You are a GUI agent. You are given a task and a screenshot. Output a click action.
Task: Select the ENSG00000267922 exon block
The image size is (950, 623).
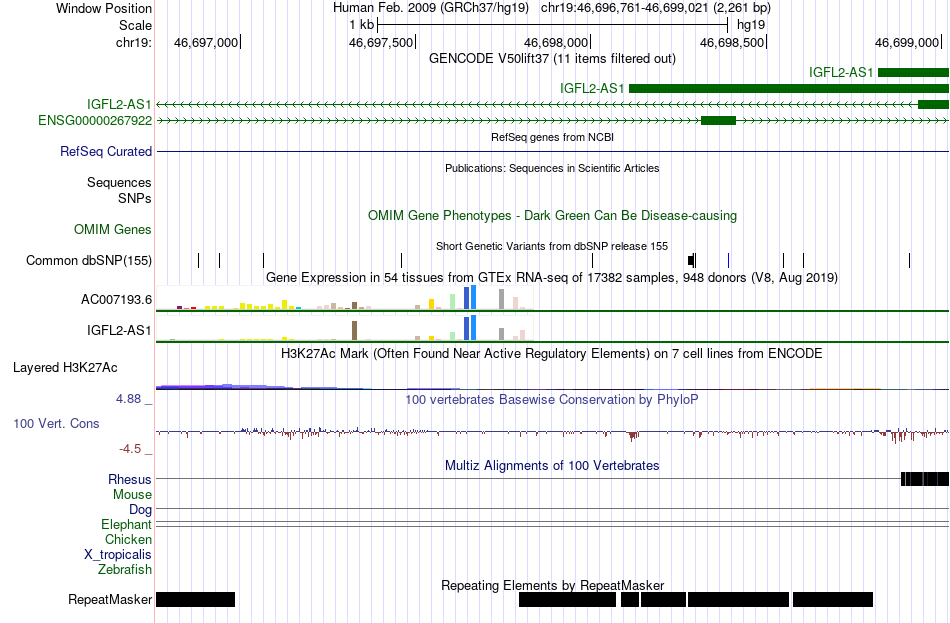(x=718, y=121)
